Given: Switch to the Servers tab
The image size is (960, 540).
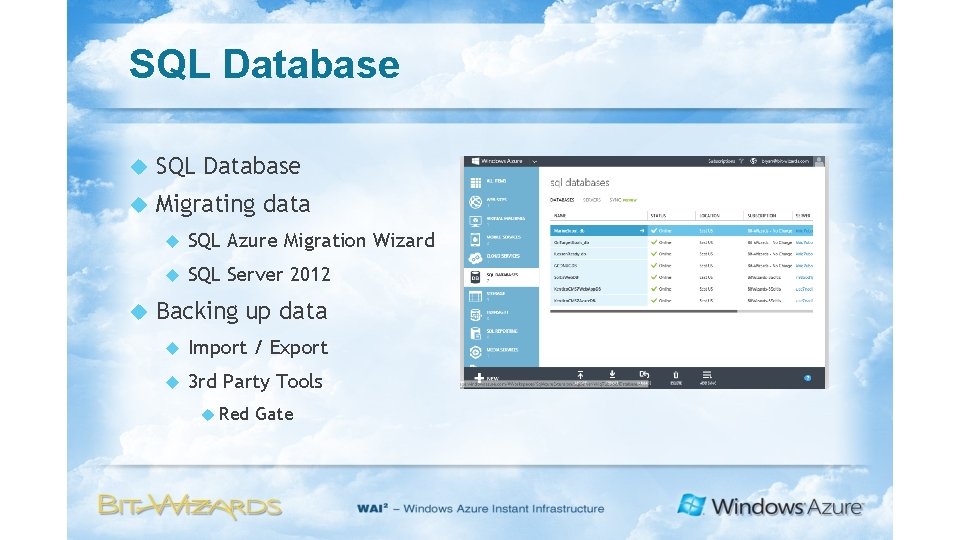Looking at the screenshot, I should click(x=591, y=200).
